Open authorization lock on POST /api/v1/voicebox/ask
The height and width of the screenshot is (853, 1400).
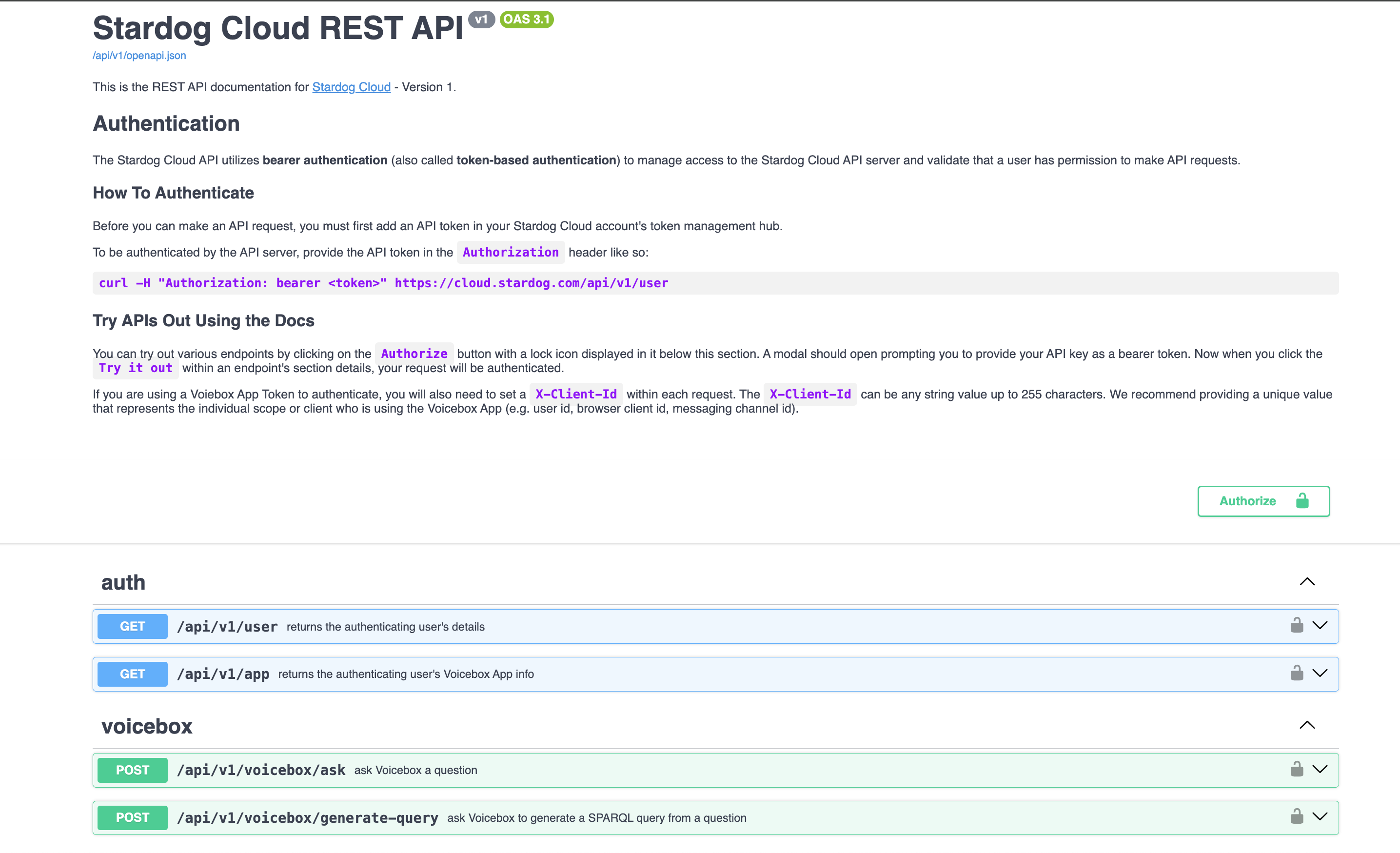[x=1296, y=770]
